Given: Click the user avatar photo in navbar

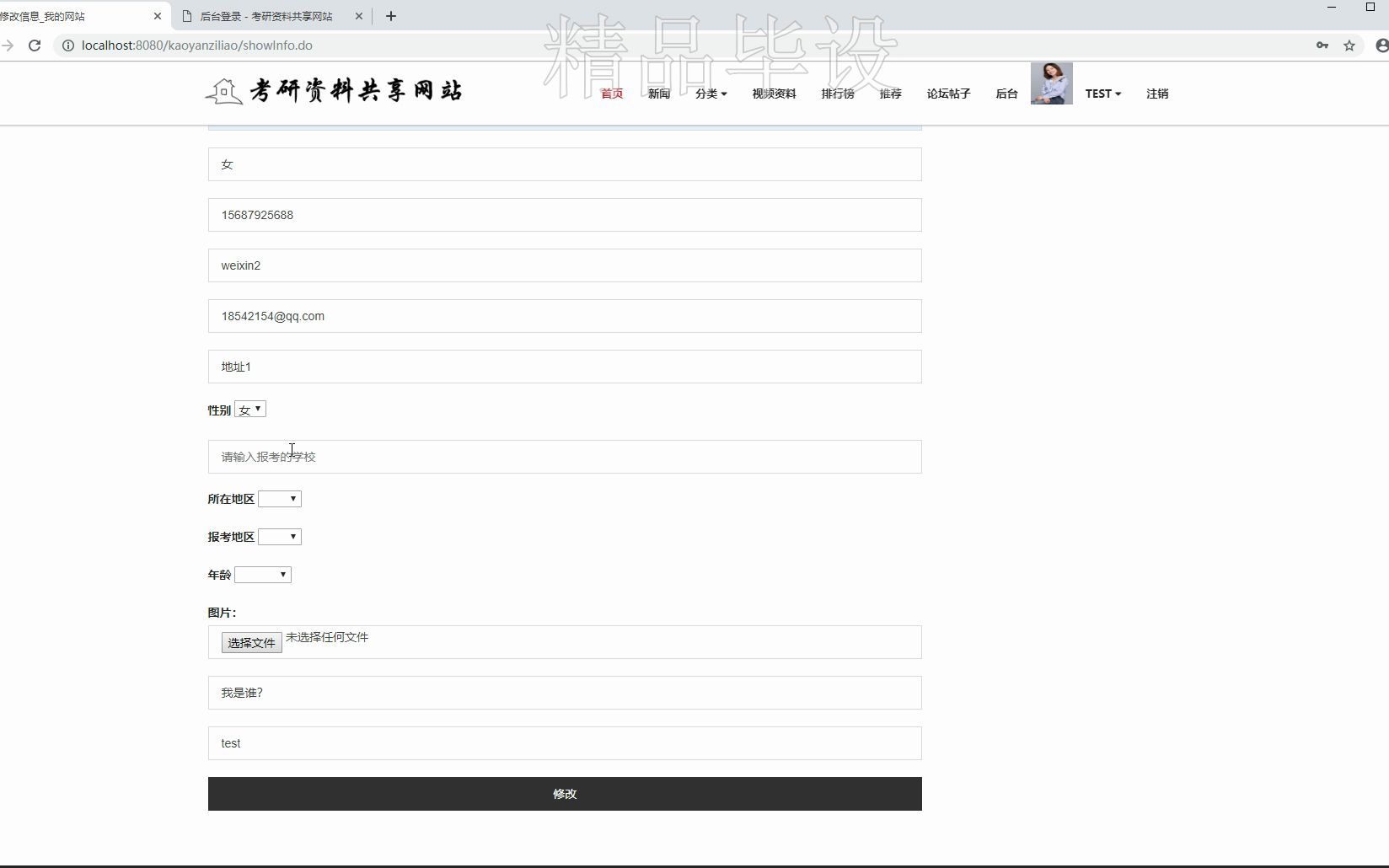Looking at the screenshot, I should [x=1051, y=83].
